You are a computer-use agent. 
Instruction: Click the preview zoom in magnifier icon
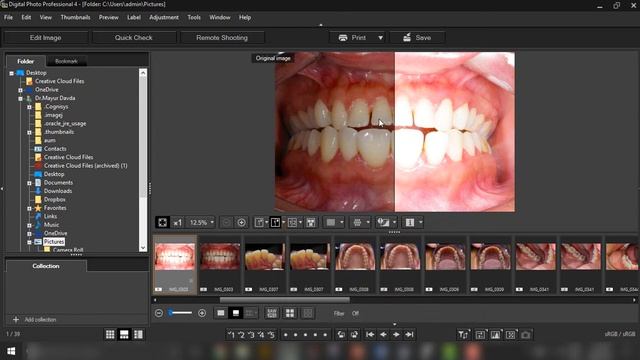pos(242,222)
